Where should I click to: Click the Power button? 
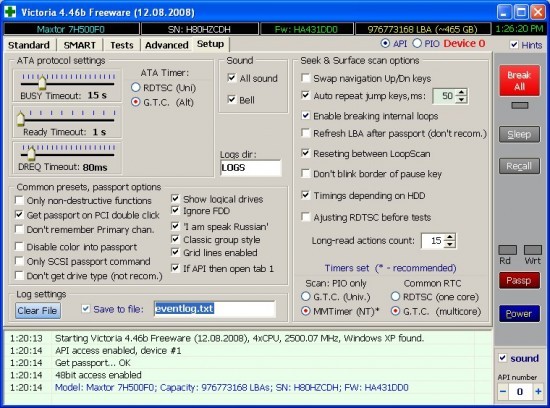(519, 314)
